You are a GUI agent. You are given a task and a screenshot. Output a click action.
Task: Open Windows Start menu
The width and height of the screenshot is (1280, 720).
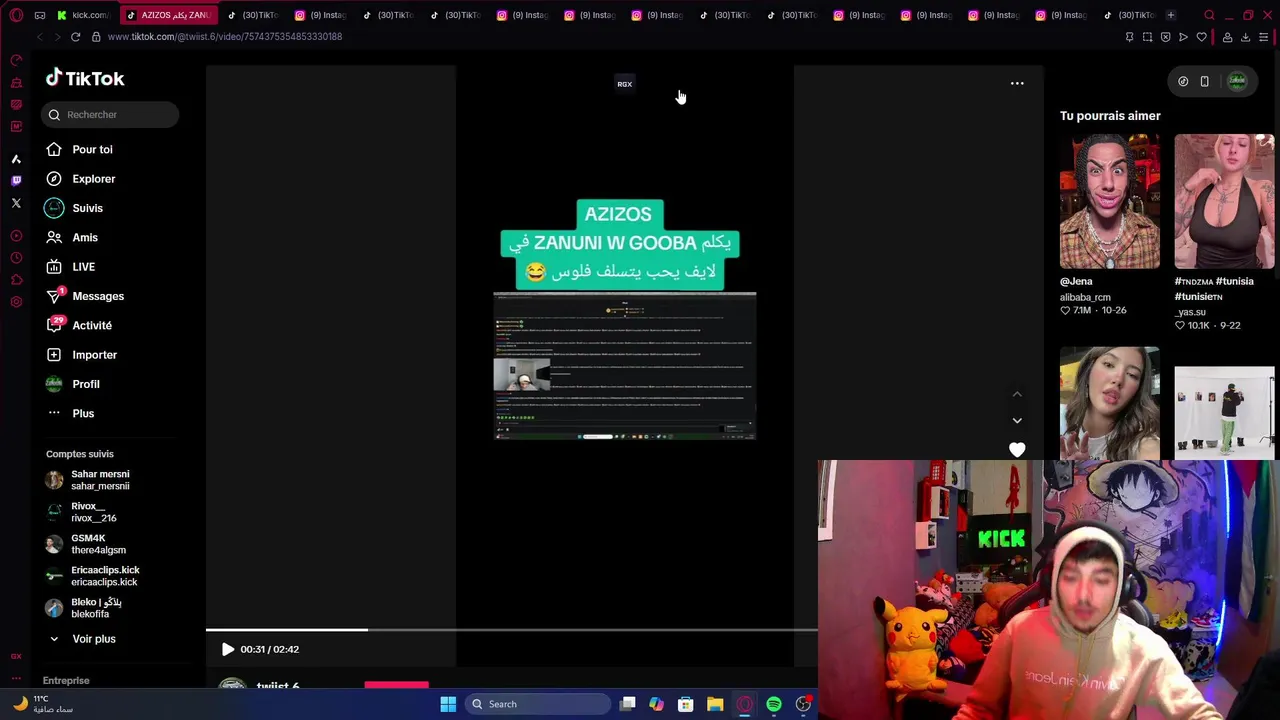[448, 704]
